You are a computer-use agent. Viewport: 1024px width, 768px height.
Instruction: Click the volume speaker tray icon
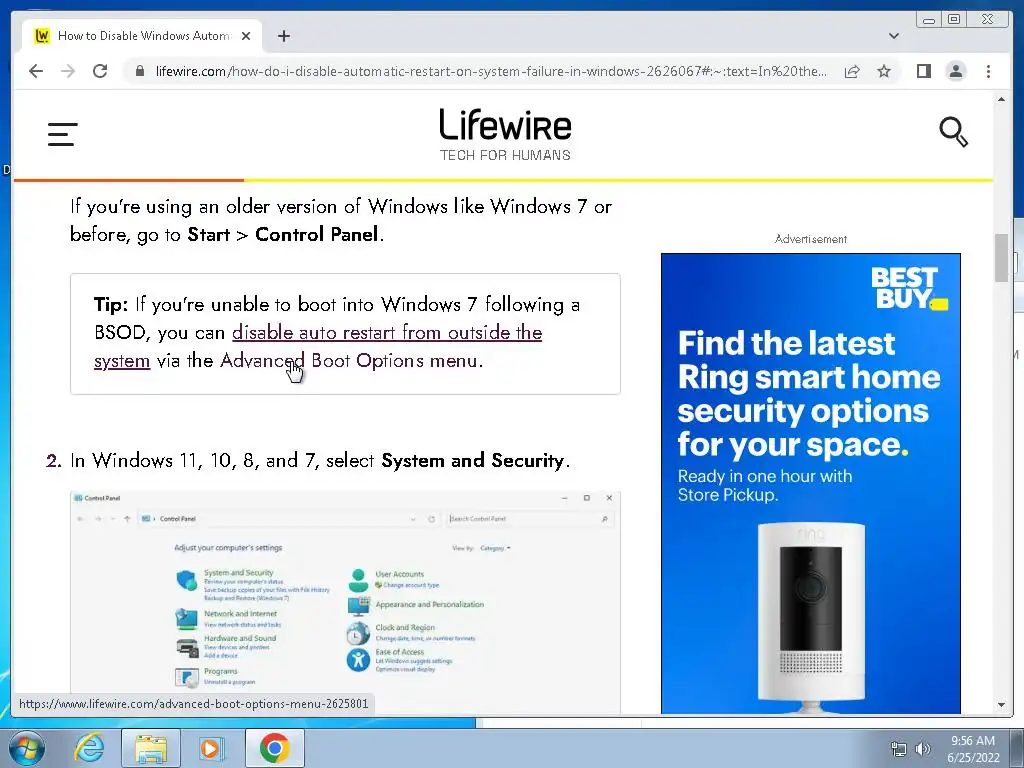[x=923, y=748]
